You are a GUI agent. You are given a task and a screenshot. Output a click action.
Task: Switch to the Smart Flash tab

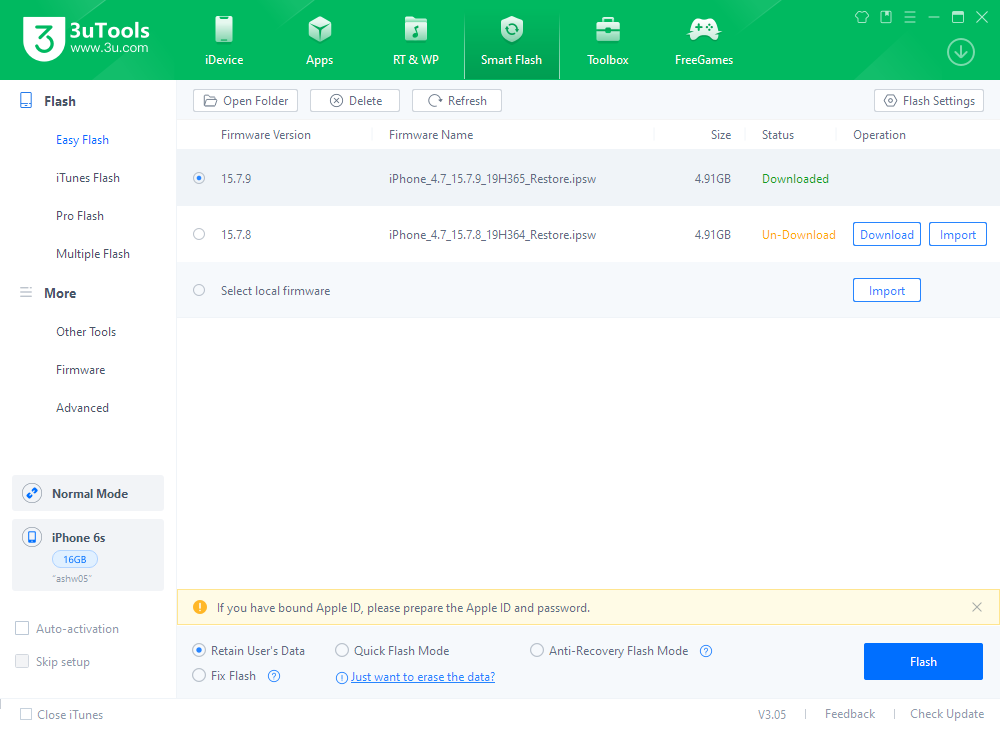click(511, 41)
